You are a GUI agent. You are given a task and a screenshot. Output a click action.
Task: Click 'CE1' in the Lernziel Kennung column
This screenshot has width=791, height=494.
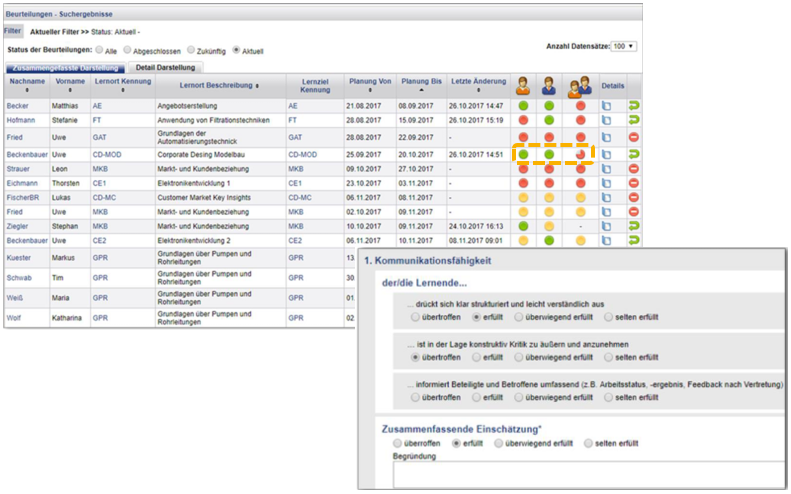click(x=295, y=183)
